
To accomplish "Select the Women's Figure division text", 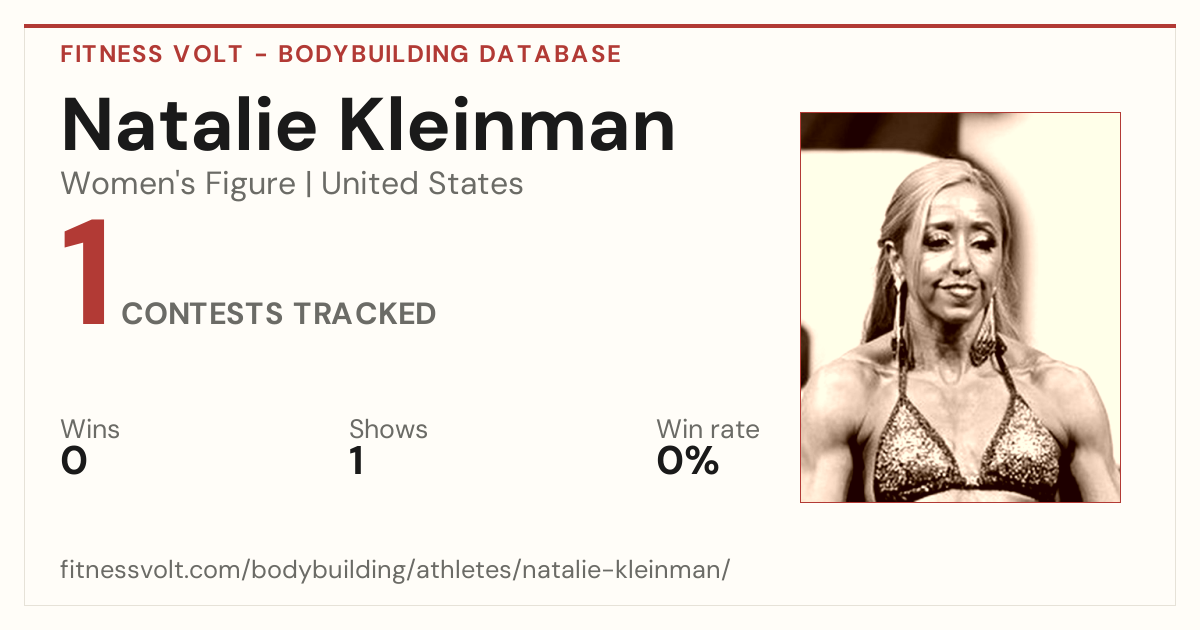I will [x=178, y=184].
